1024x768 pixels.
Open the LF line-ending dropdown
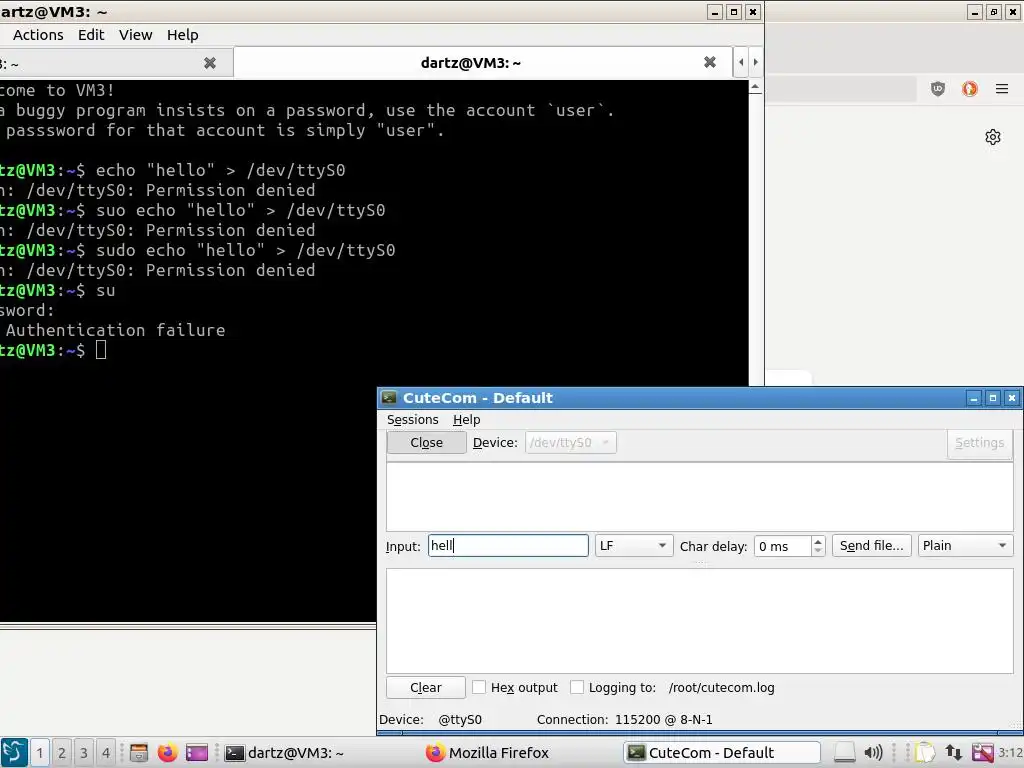(x=633, y=545)
